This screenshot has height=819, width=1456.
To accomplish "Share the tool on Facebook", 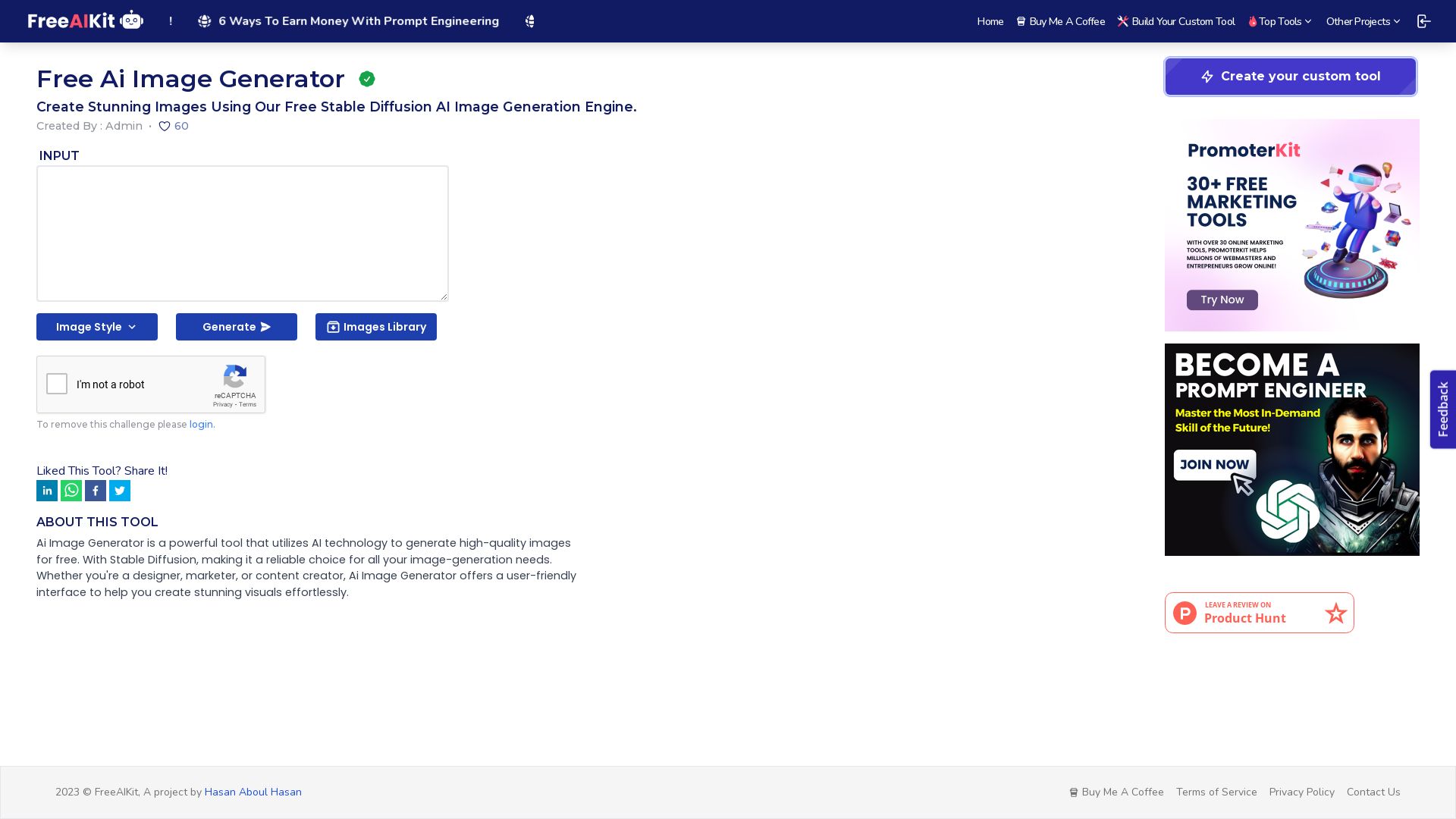I will point(96,491).
